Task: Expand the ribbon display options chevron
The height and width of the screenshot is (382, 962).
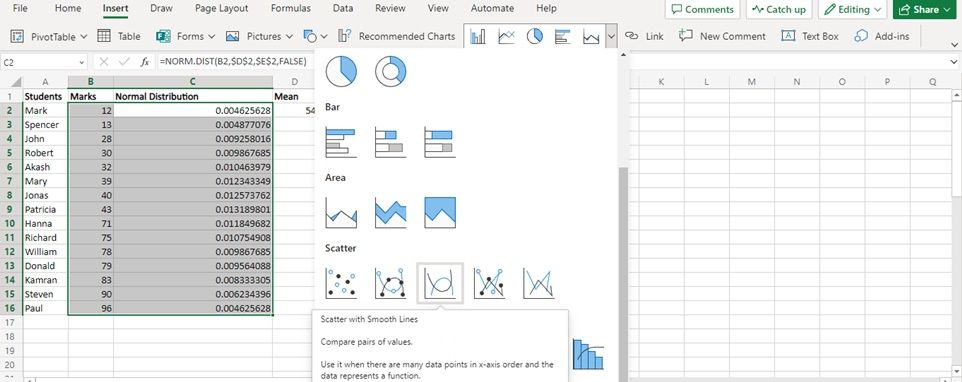Action: coord(953,45)
